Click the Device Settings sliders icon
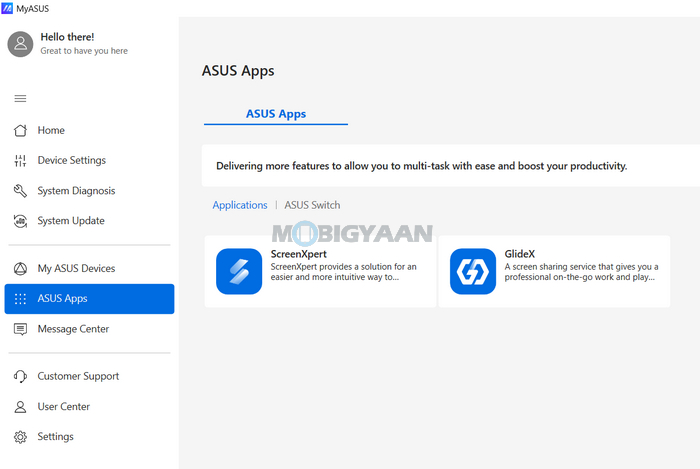Screen dimensions: 700x469 coord(20,160)
